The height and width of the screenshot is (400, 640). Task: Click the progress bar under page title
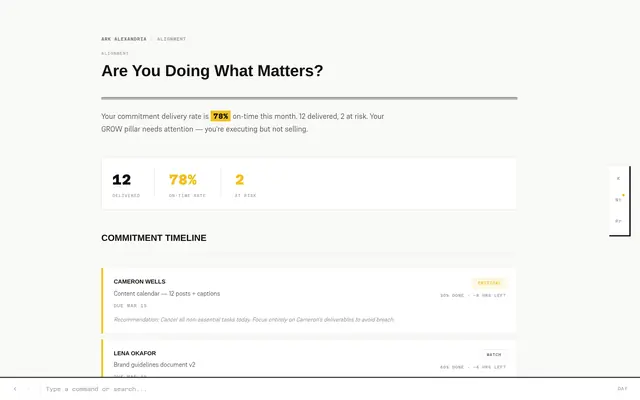point(309,98)
